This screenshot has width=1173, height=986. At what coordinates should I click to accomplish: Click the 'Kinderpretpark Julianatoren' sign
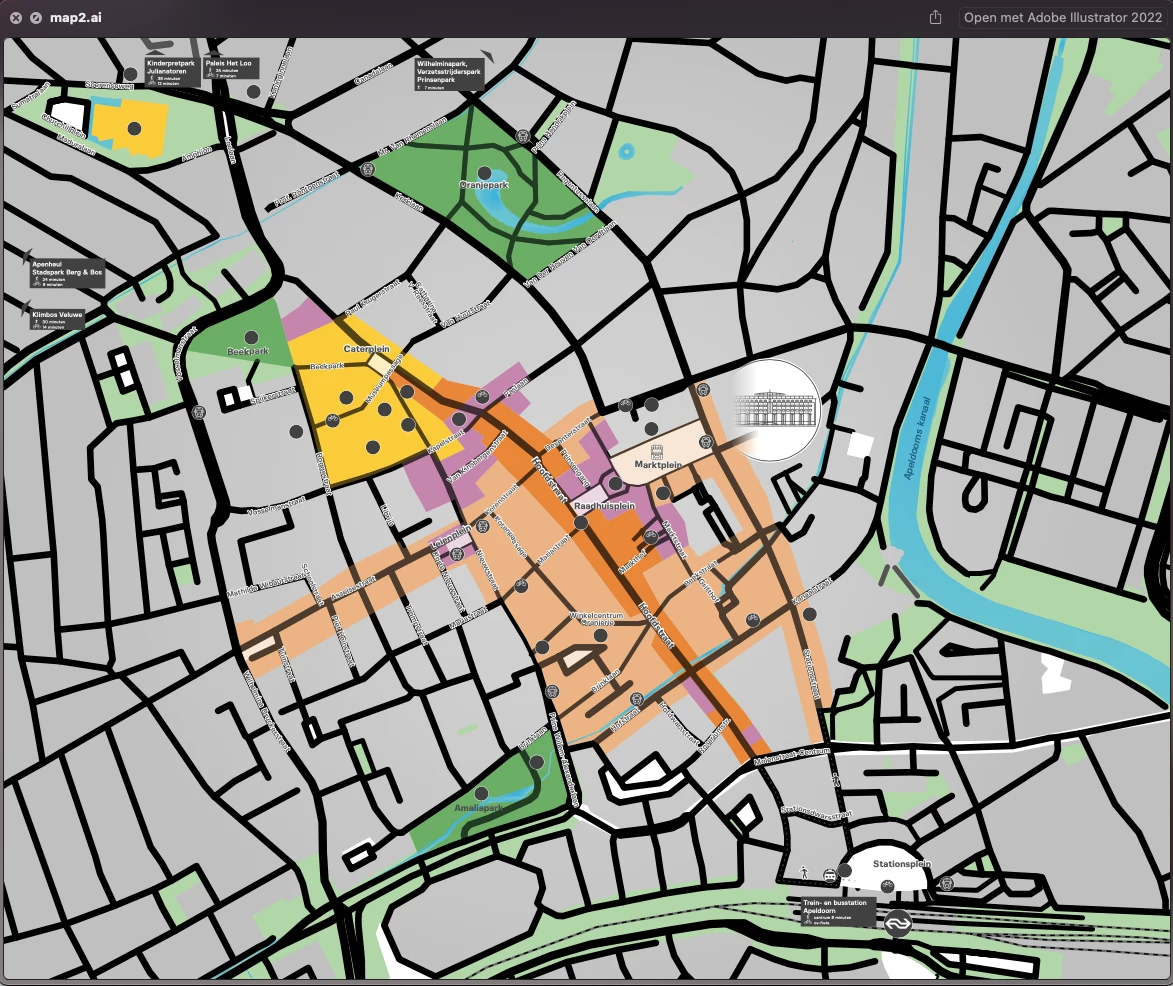coord(173,73)
